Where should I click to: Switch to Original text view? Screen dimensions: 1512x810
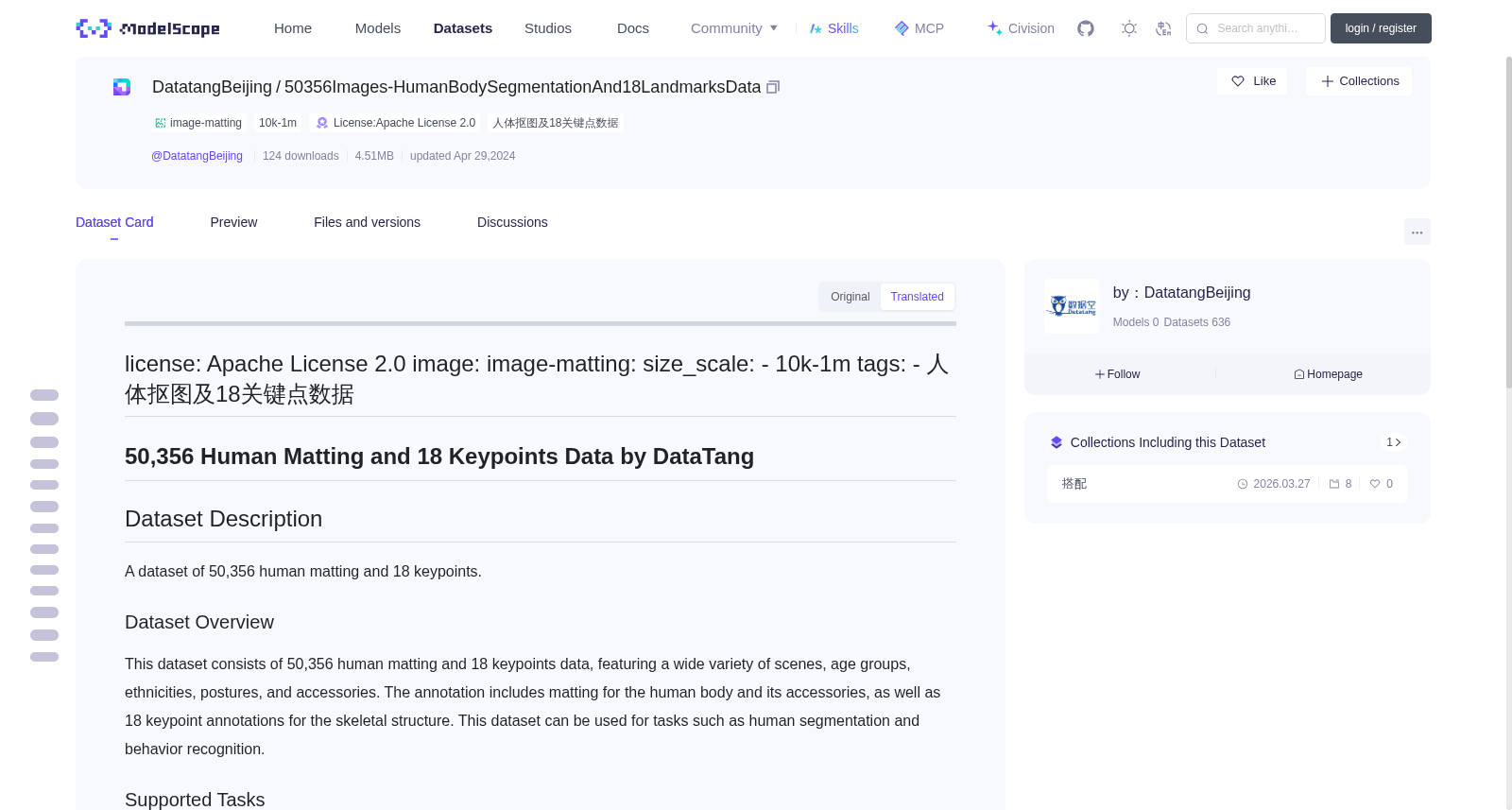850,297
